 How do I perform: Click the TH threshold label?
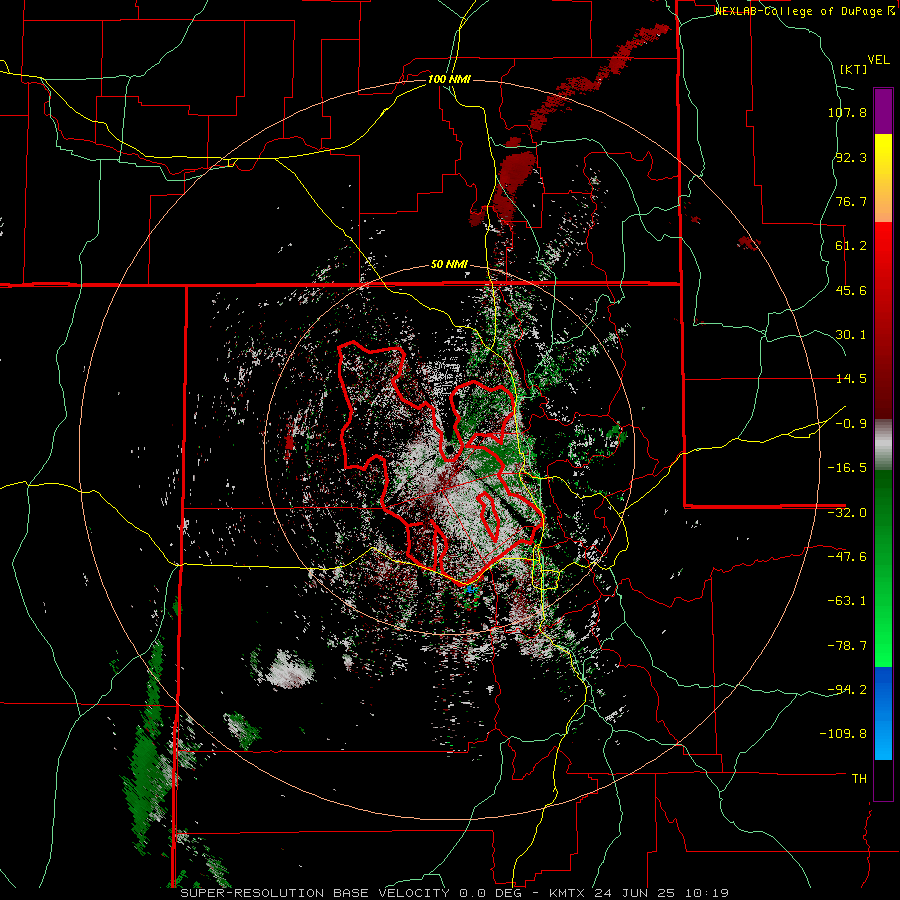[x=859, y=779]
